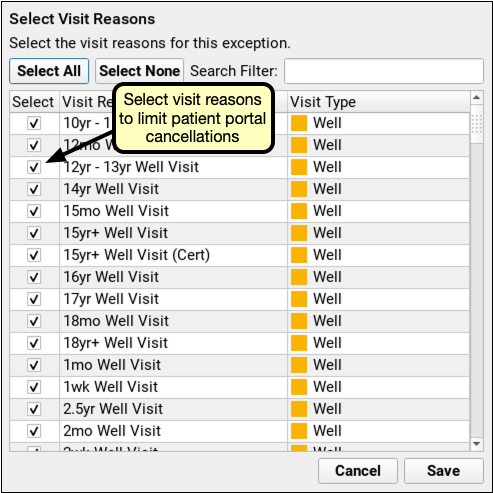
Task: Click the scrollbar down arrow
Action: click(477, 444)
